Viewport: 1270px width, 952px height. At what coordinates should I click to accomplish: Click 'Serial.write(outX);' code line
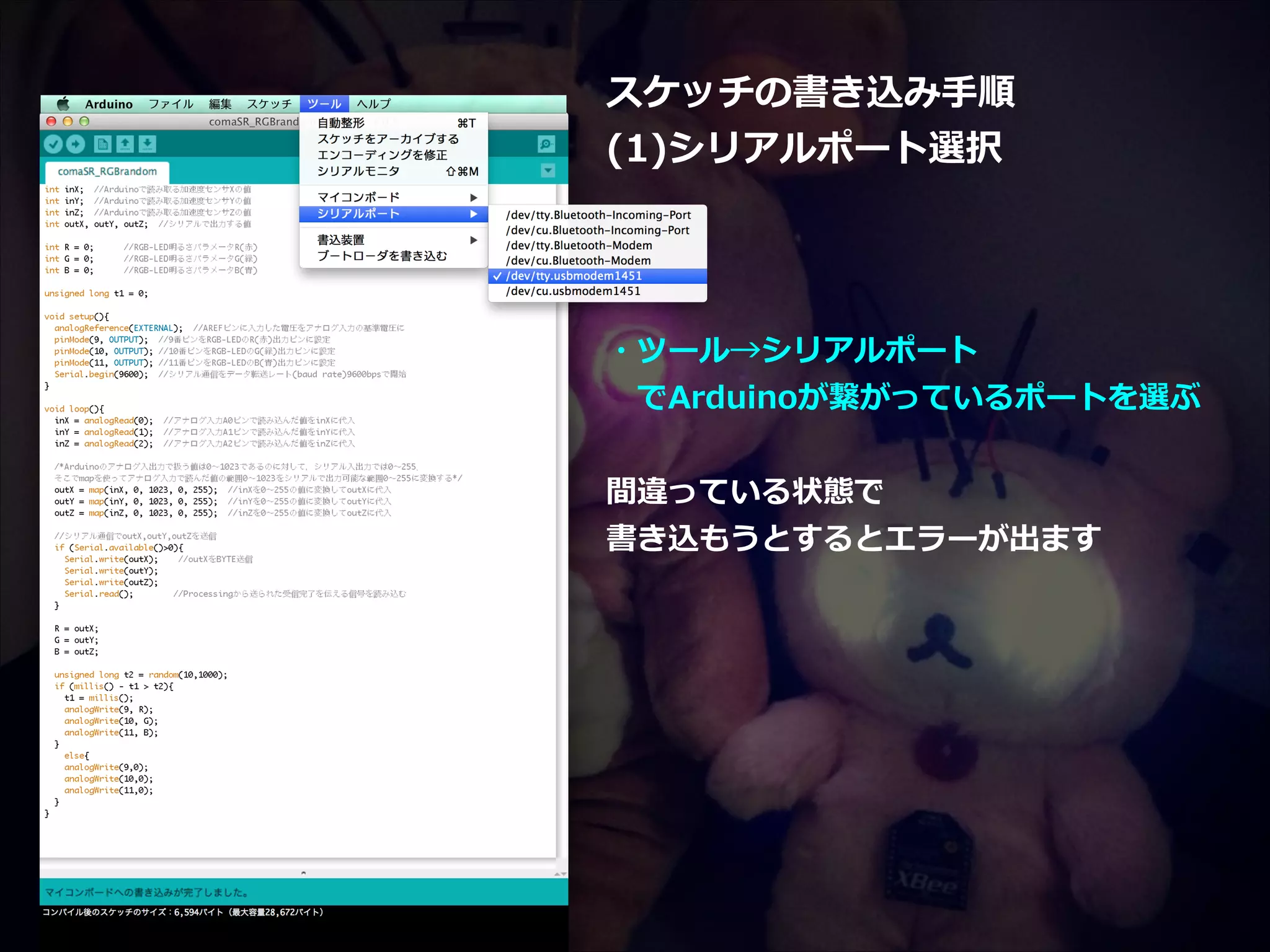pos(111,559)
